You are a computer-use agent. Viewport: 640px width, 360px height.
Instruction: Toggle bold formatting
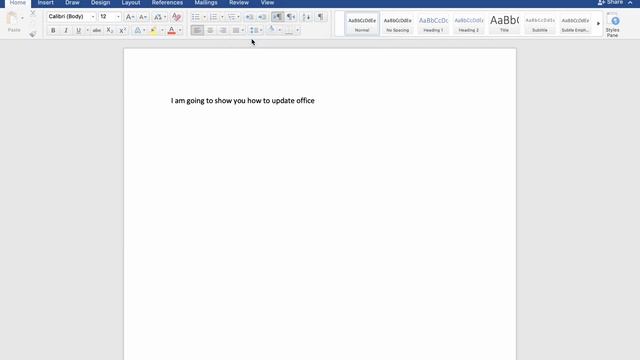53,30
